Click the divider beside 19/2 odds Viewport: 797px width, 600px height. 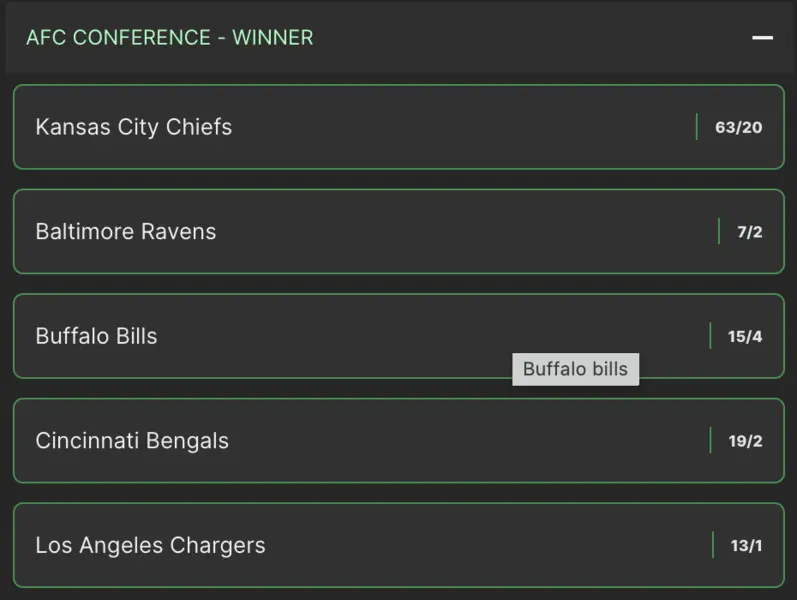click(x=710, y=441)
